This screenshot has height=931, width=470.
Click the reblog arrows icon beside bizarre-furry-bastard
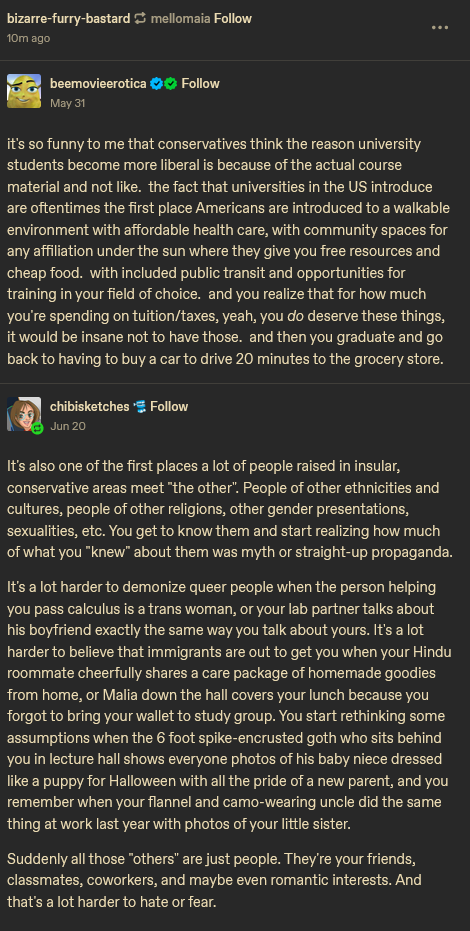pyautogui.click(x=141, y=18)
